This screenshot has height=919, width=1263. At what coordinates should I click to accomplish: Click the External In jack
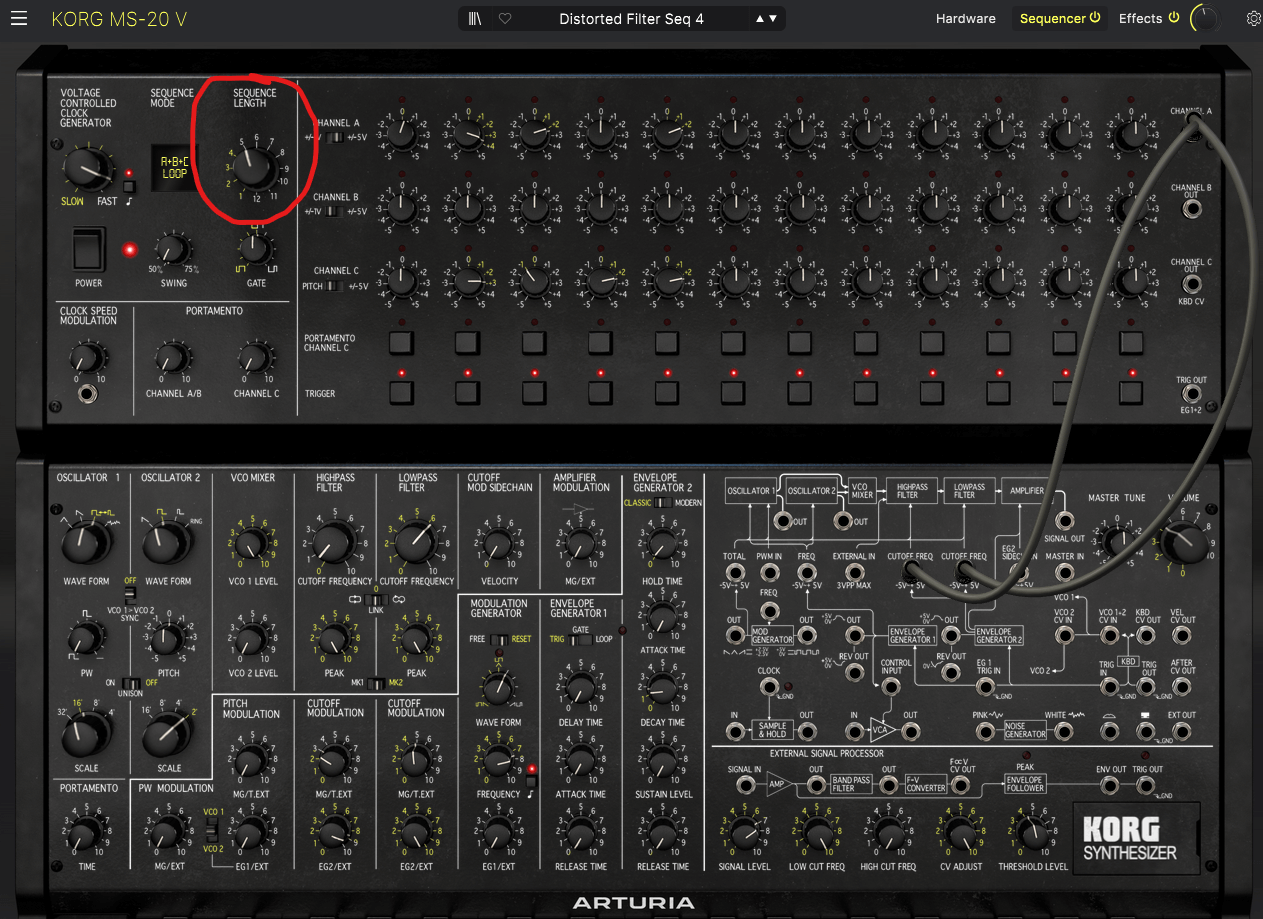point(856,574)
